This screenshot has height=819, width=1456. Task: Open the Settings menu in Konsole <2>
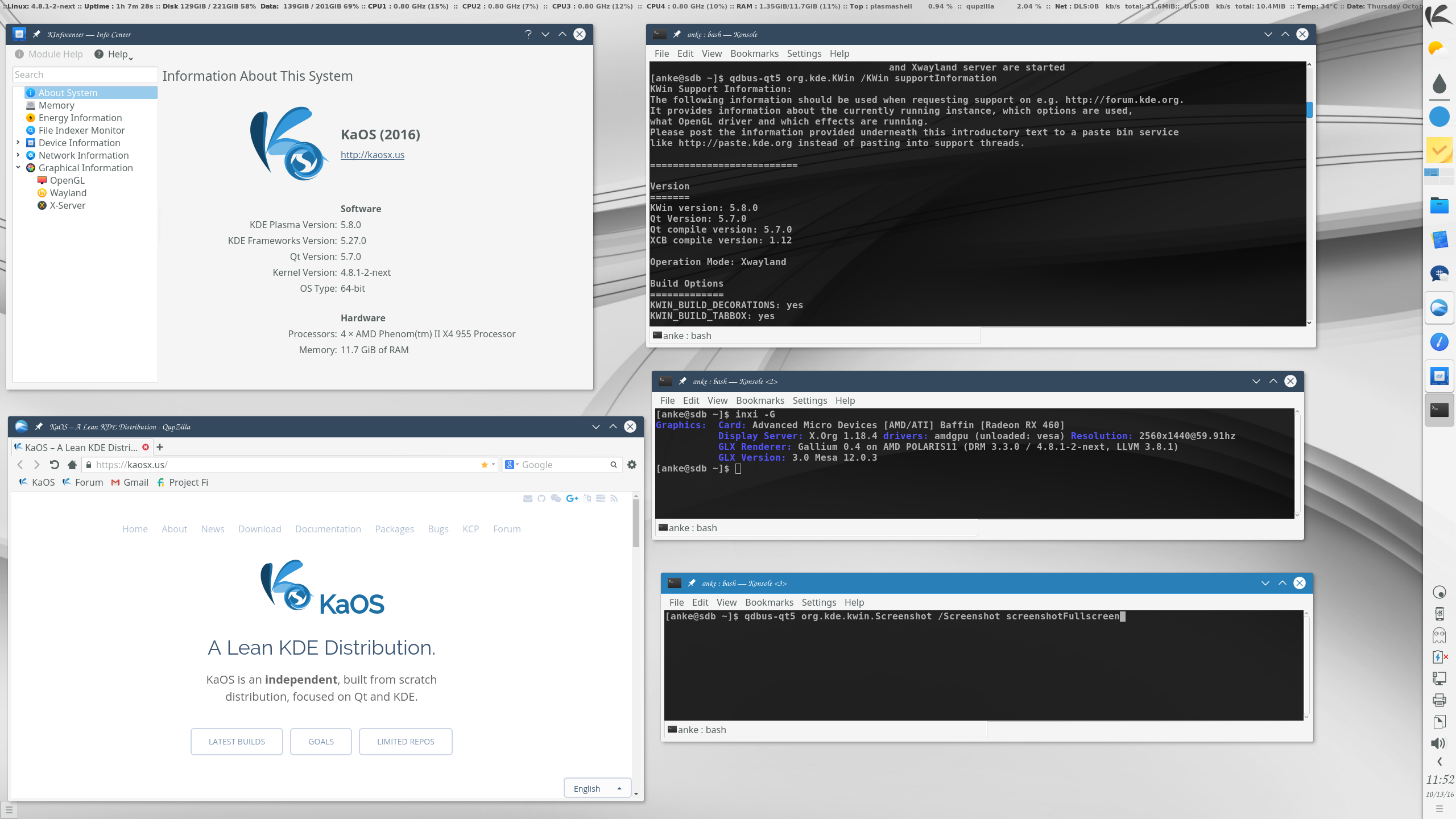[810, 400]
